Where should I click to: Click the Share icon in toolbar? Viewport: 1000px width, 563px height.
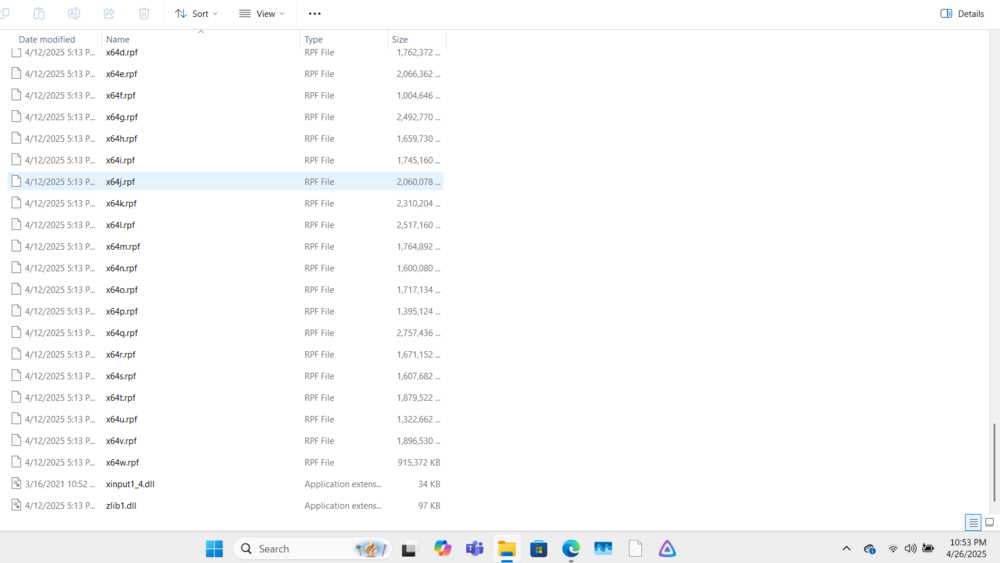tap(109, 13)
